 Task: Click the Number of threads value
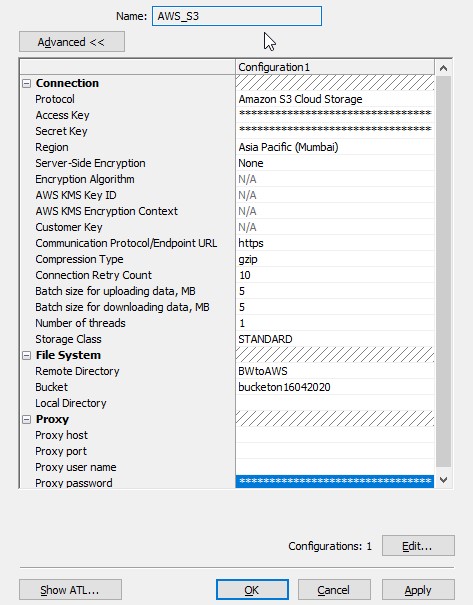point(335,323)
